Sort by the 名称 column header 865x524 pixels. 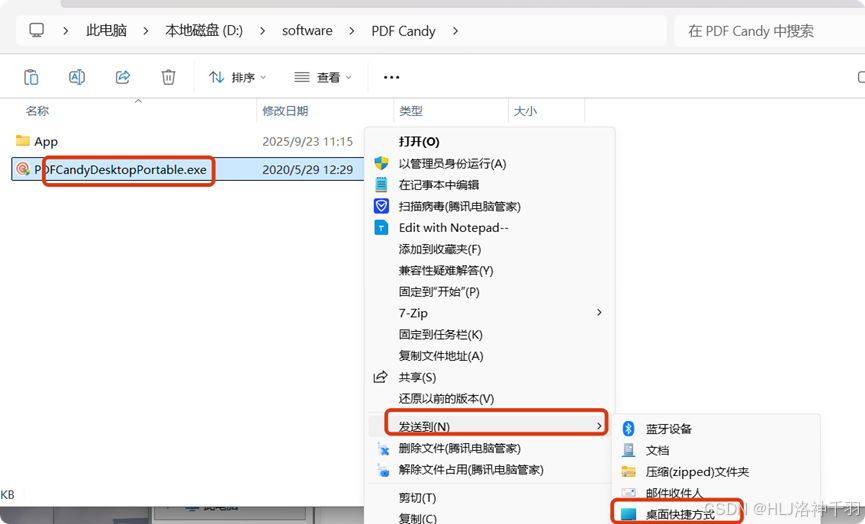coord(38,111)
